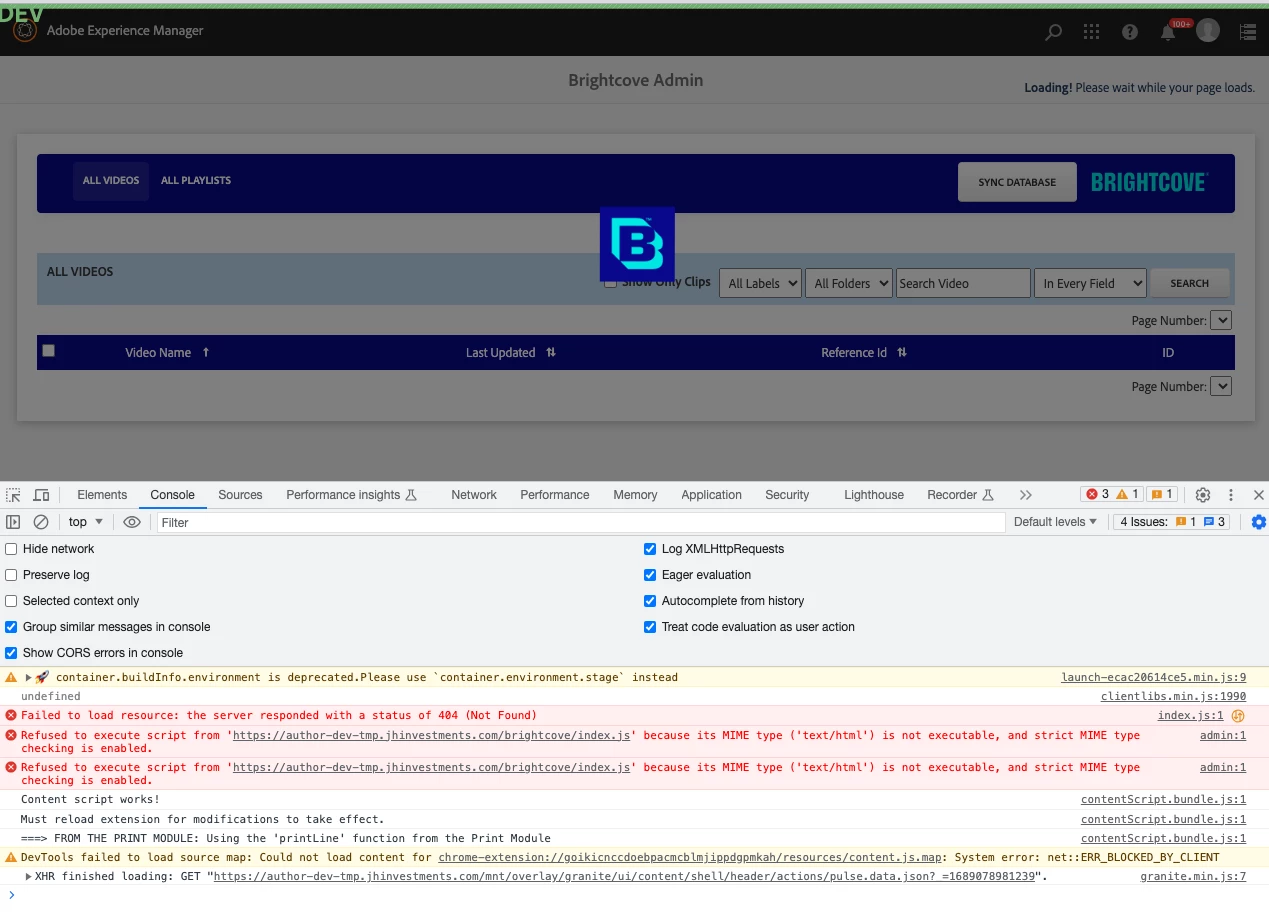Viewport: 1269px width, 912px height.
Task: Switch to the ALL PLAYLISTS tab
Action: point(196,180)
